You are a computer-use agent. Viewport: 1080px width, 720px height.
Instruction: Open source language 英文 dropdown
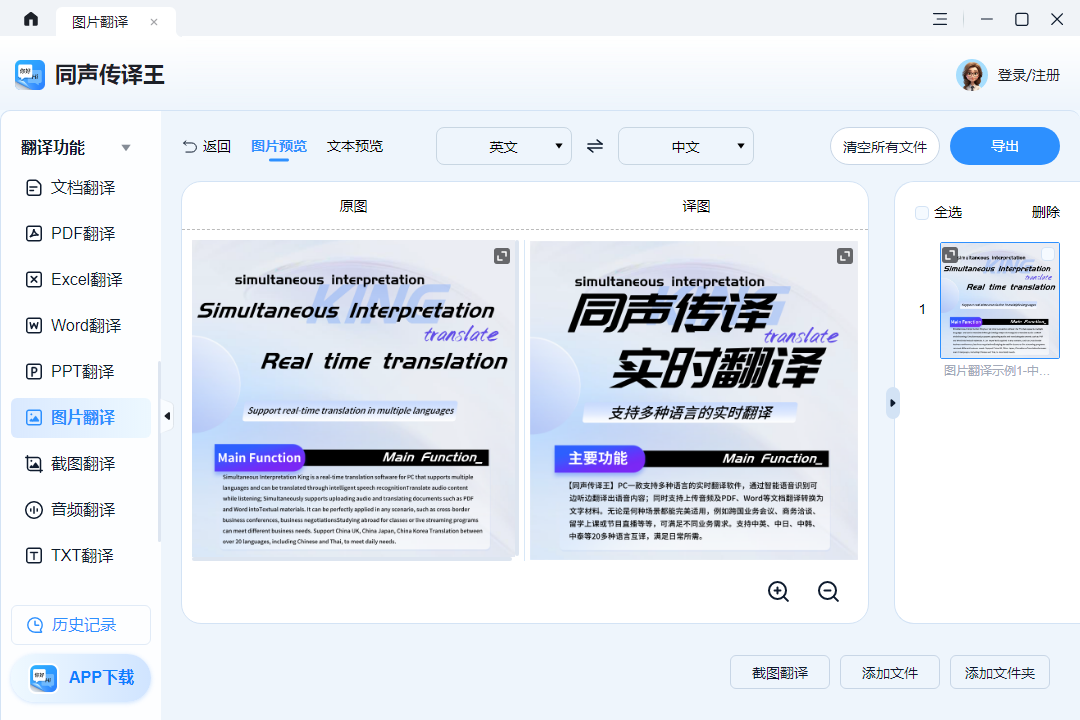pos(504,146)
